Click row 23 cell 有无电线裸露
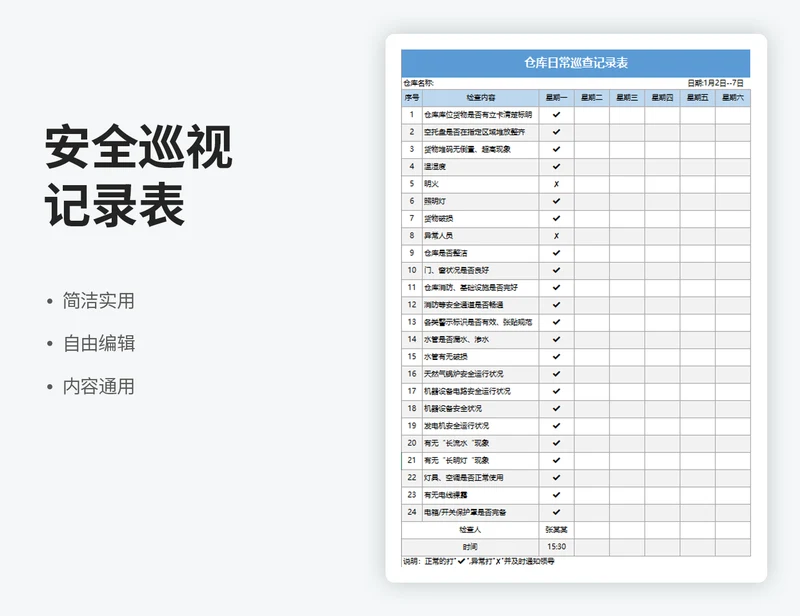 481,495
